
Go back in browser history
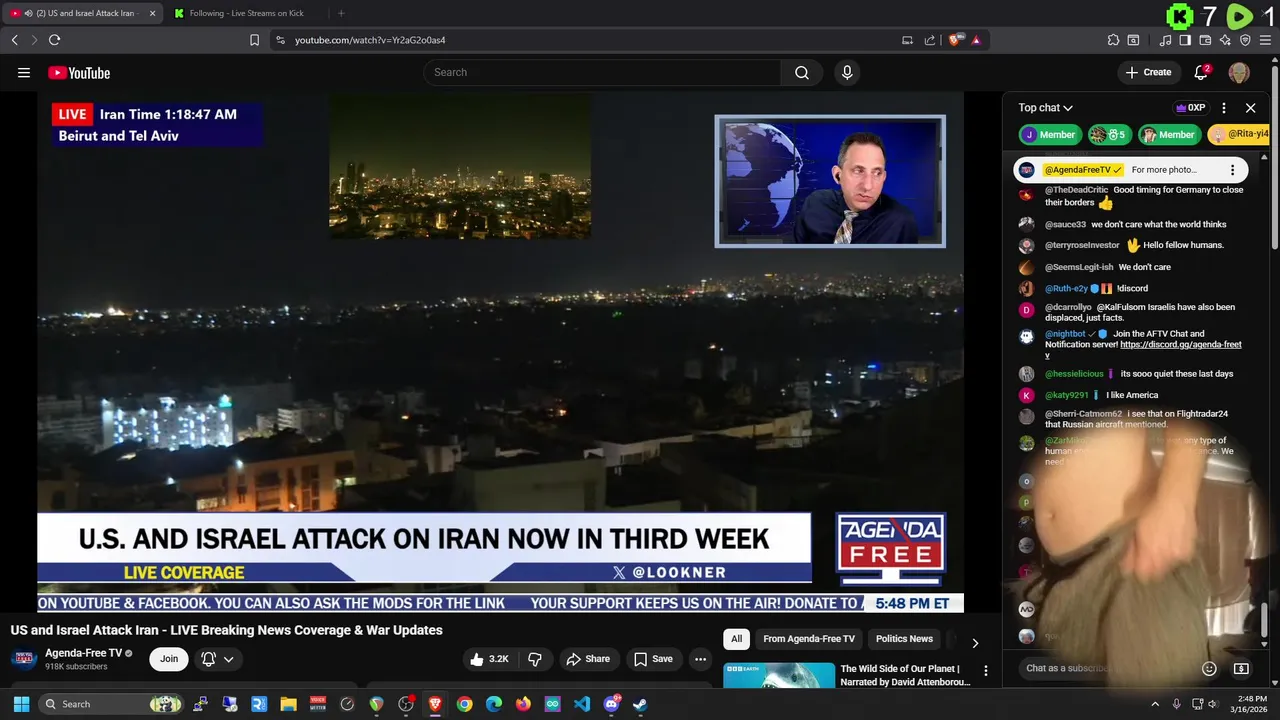pos(14,40)
